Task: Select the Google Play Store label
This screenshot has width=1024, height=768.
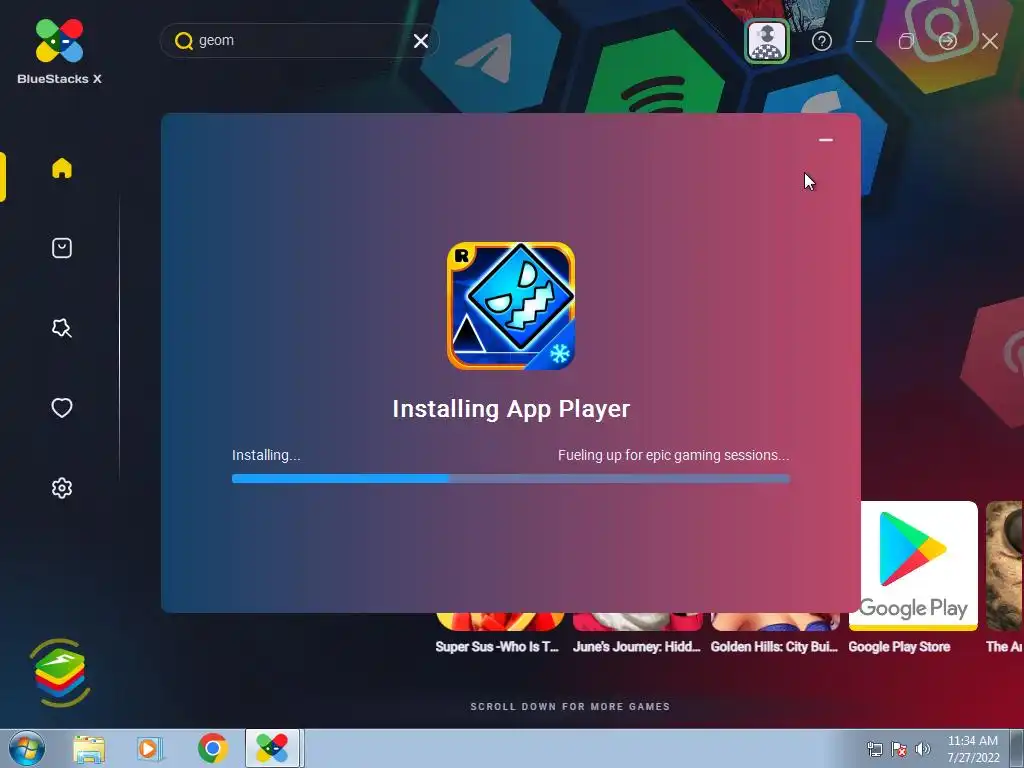Action: pyautogui.click(x=899, y=647)
